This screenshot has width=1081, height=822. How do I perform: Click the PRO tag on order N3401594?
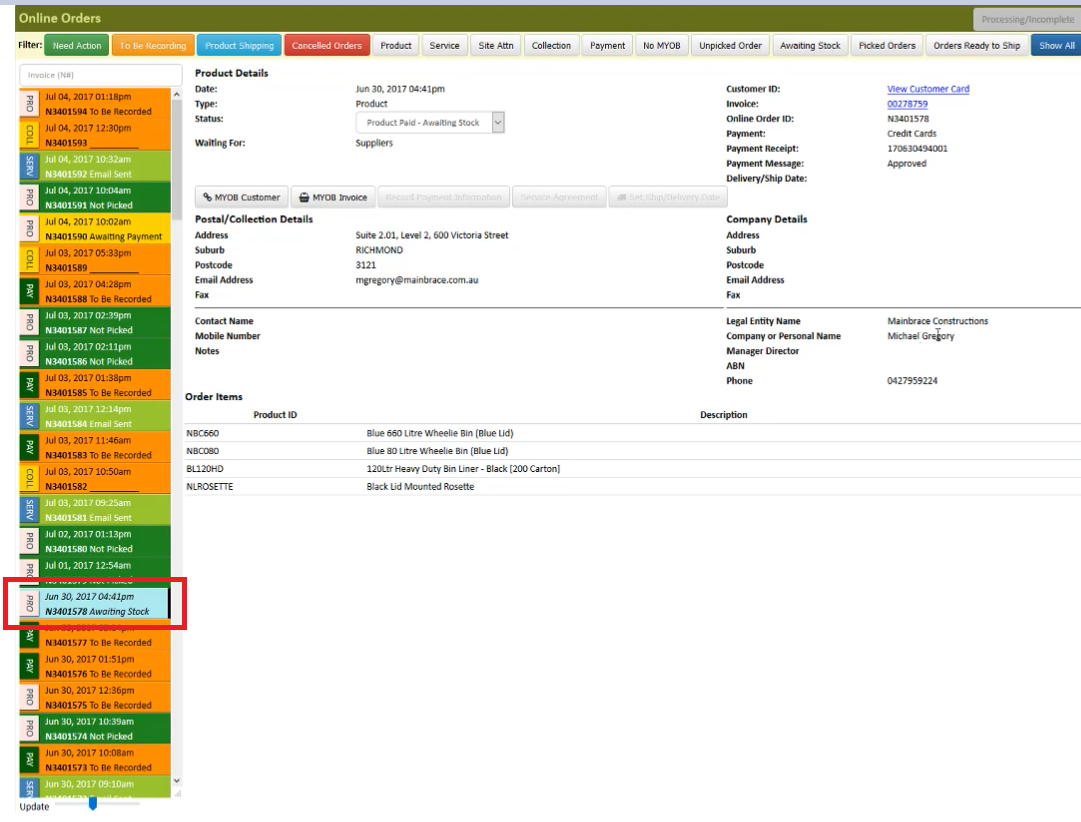(29, 104)
